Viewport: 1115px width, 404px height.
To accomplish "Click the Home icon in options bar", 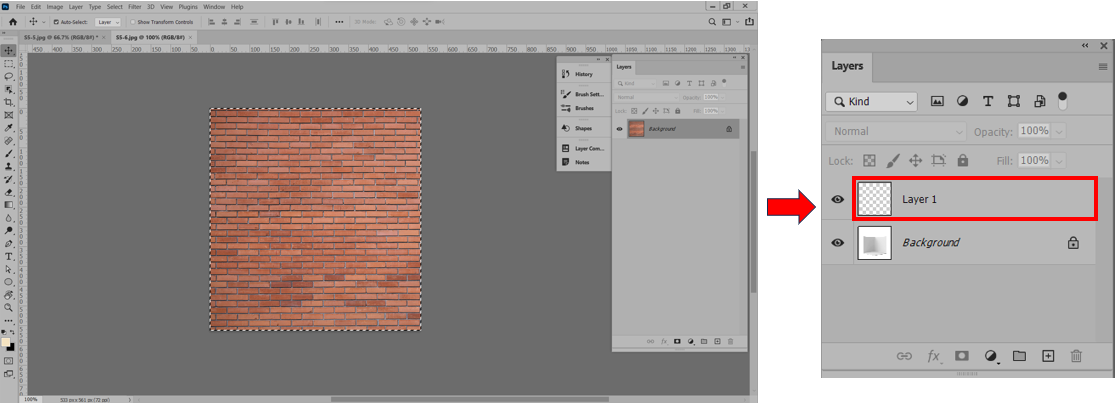I will [x=12, y=22].
